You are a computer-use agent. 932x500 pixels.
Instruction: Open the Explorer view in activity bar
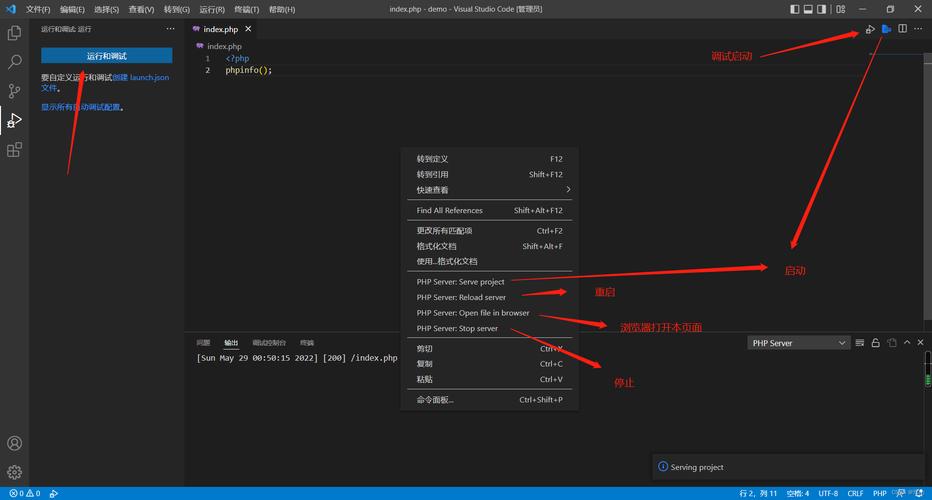point(14,33)
